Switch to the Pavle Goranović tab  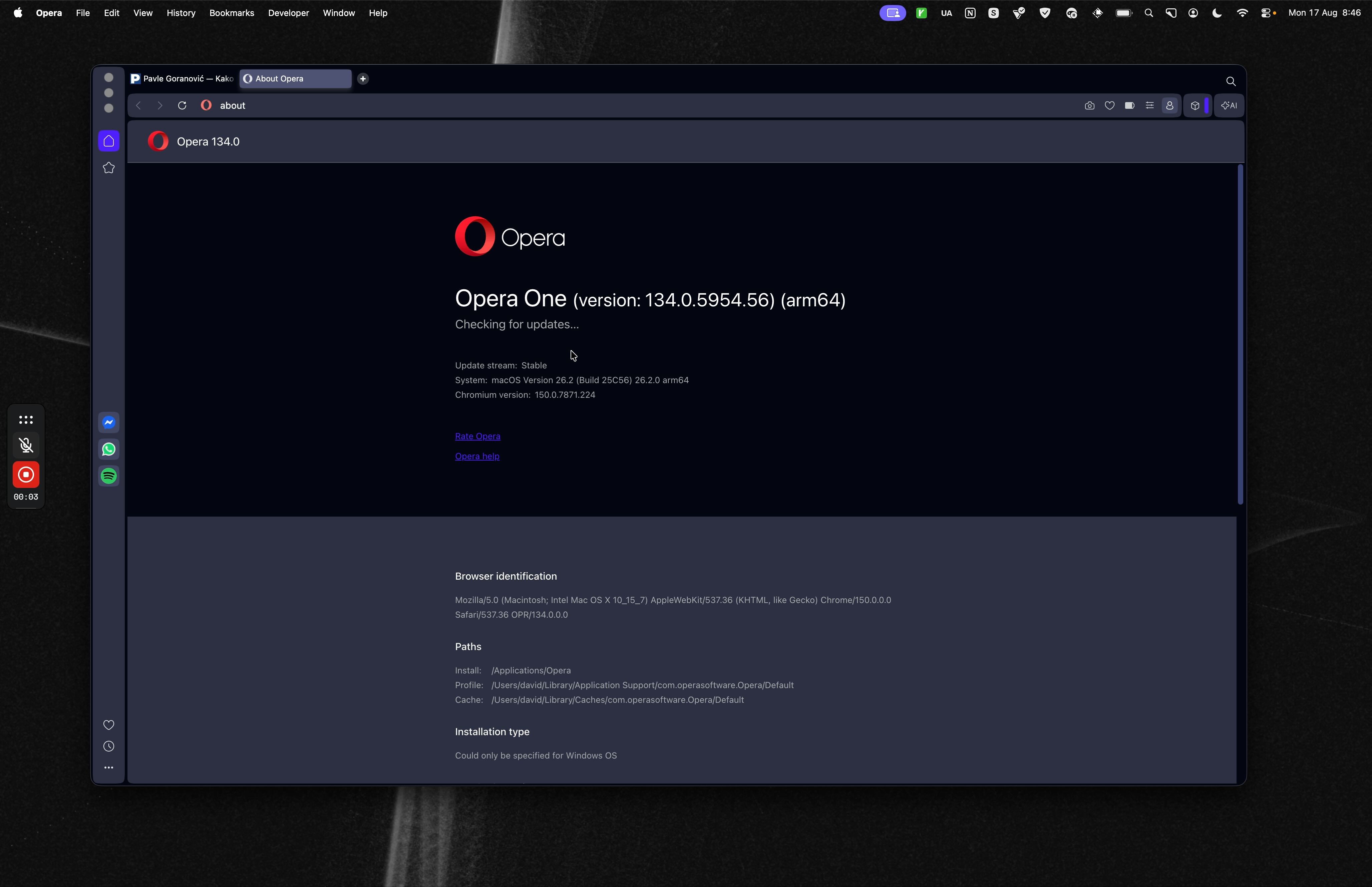pos(182,79)
